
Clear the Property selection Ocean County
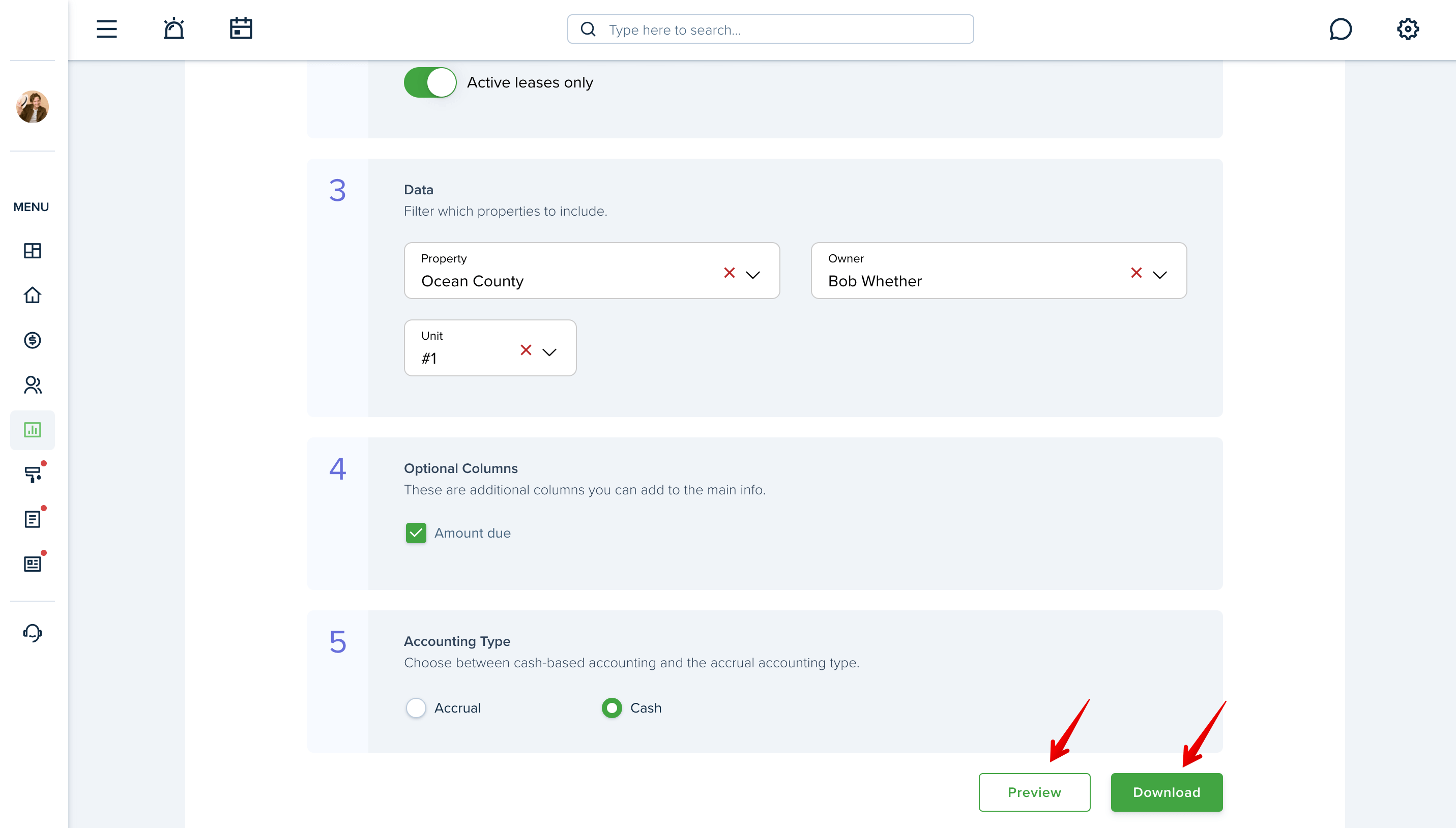pos(729,273)
